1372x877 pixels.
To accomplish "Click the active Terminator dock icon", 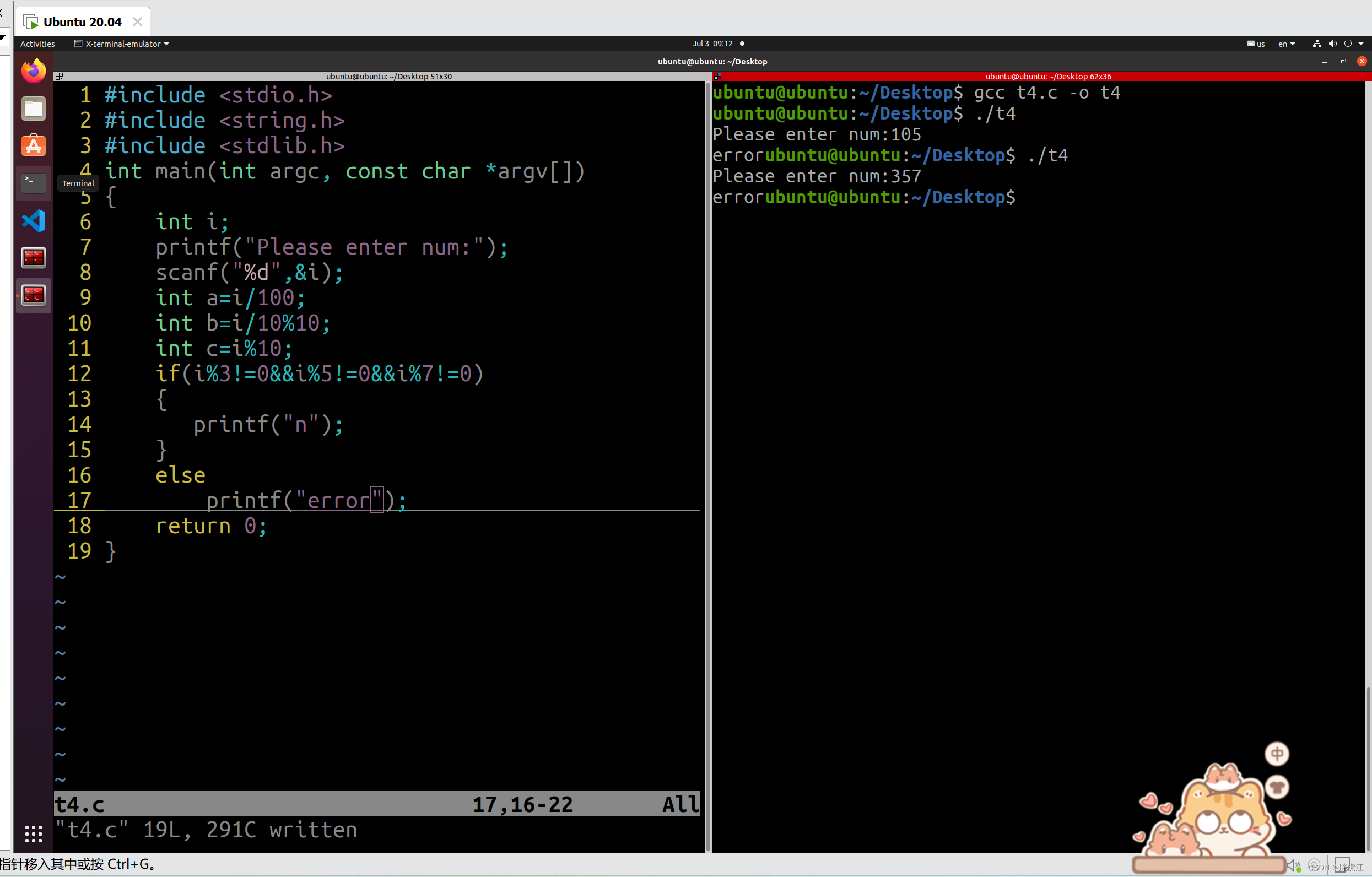I will coord(34,295).
